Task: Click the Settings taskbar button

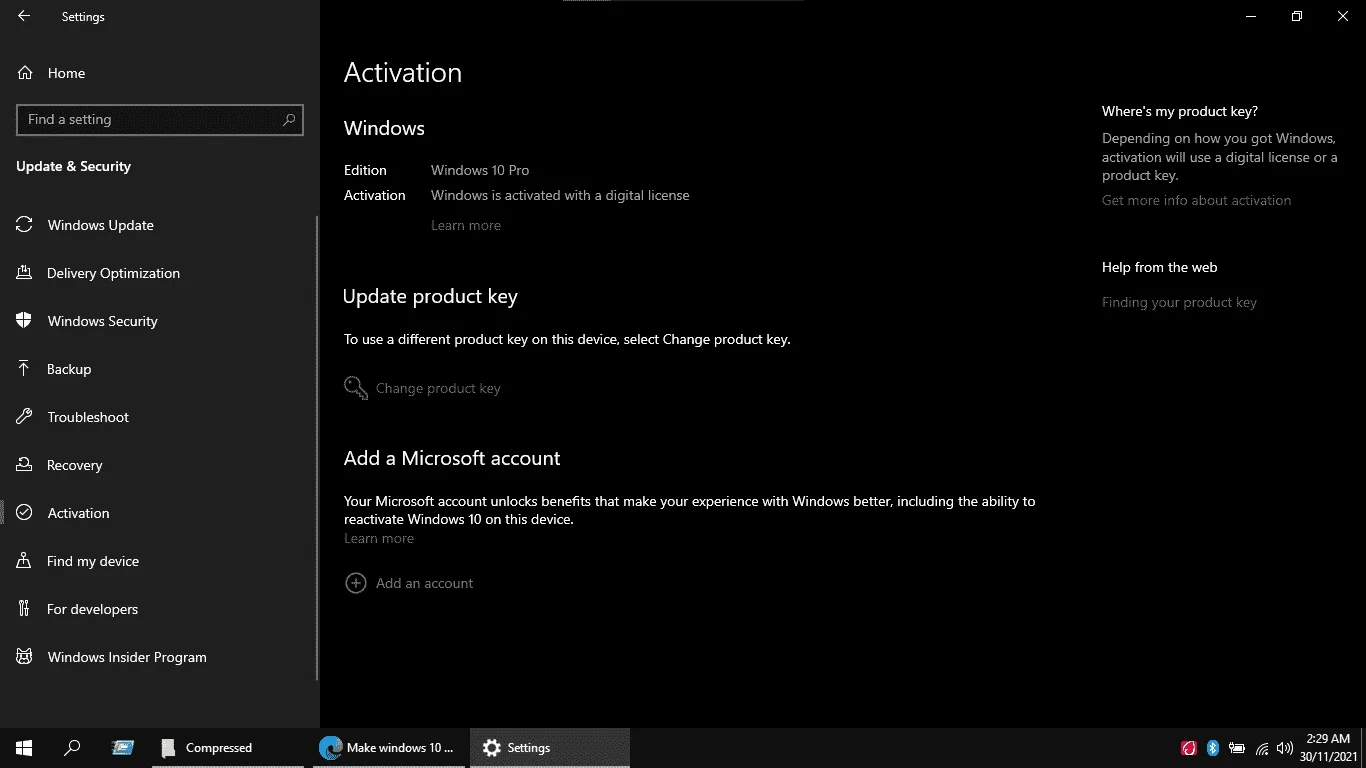Action: click(550, 747)
